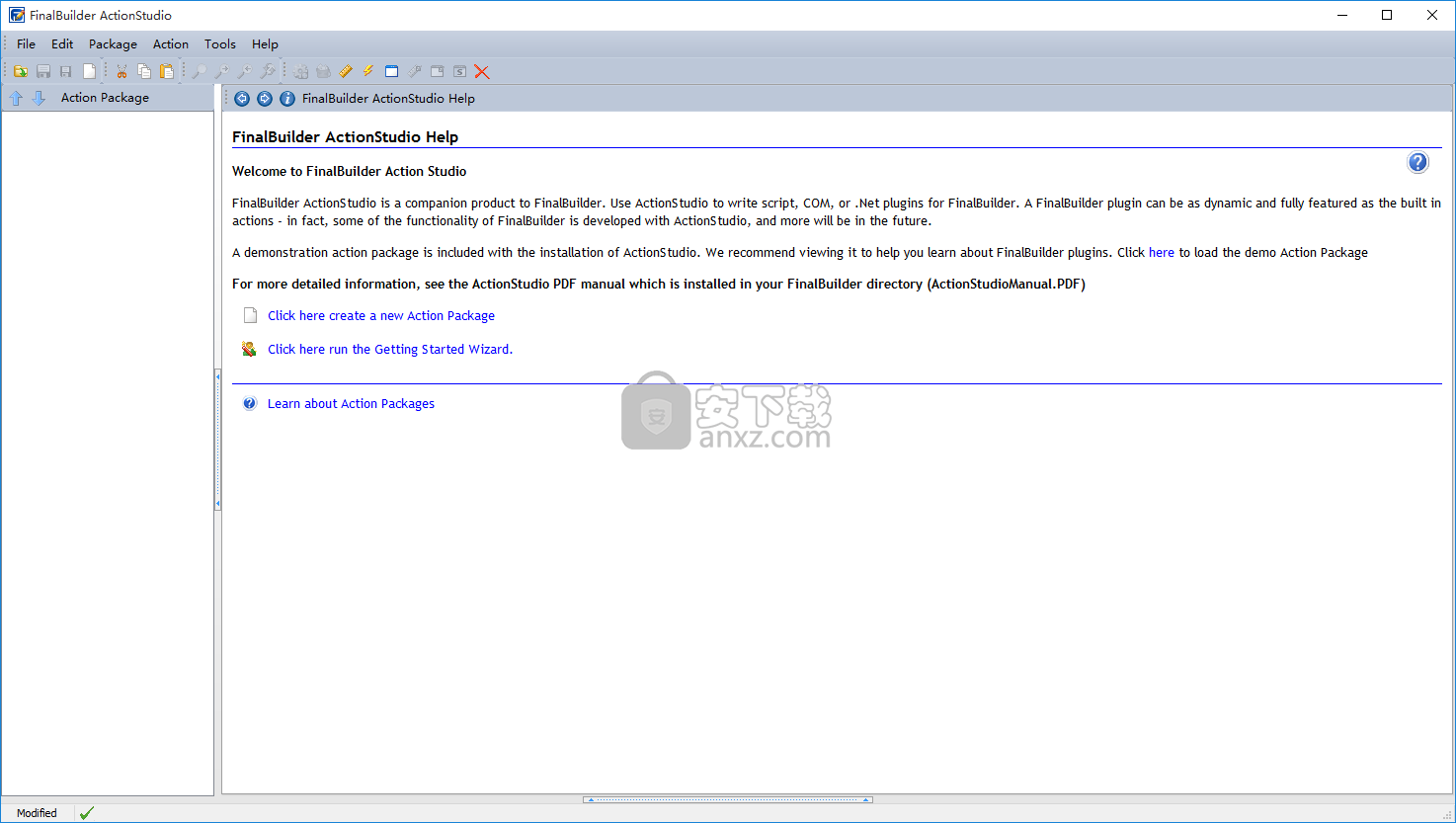Viewport: 1456px width, 823px height.
Task: Click 'Click here run the Getting Started Wizard'
Action: pyautogui.click(x=390, y=349)
